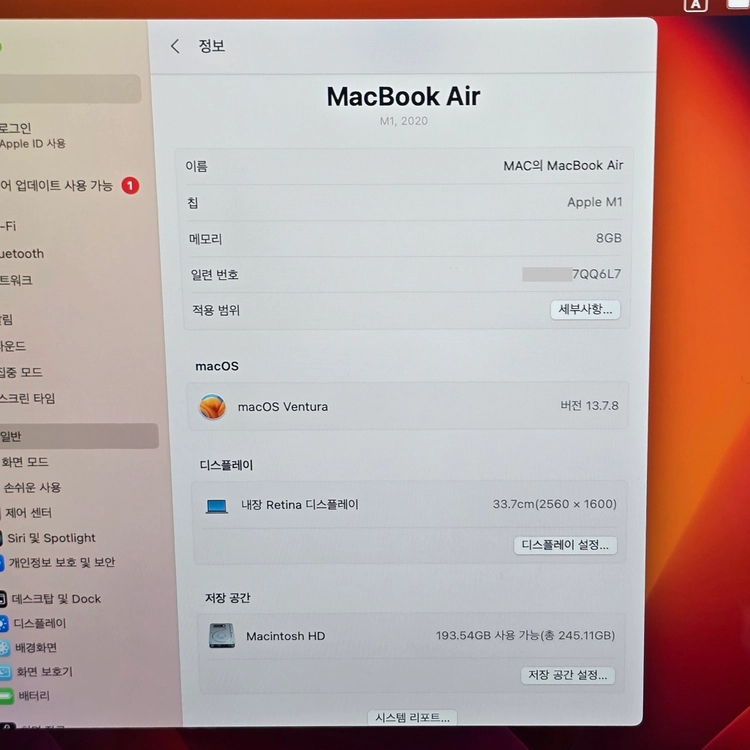Open 개인정보 보호 및 보안 settings

tap(61, 562)
